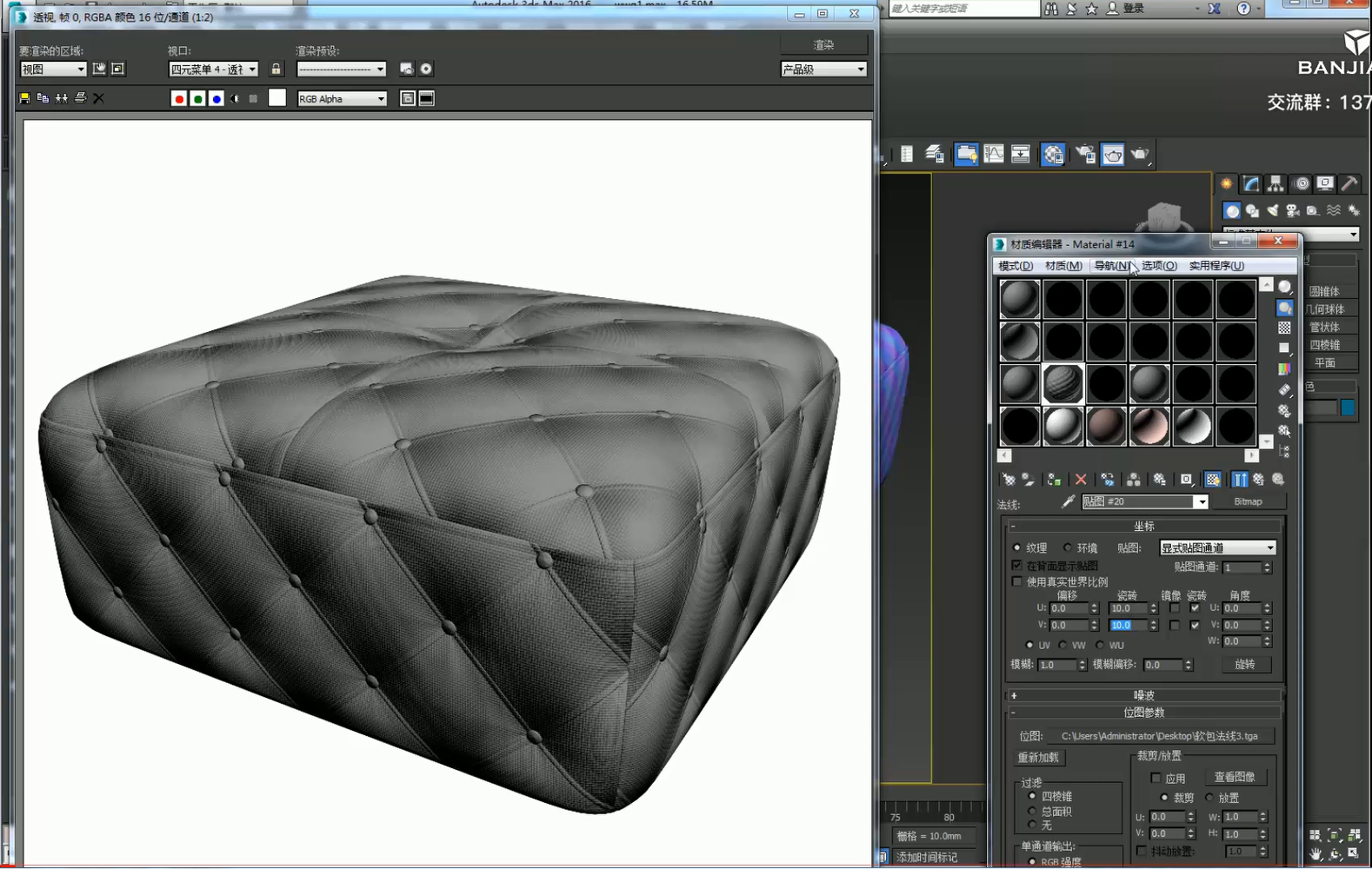Click the print image icon
The width and height of the screenshot is (1372, 869).
(80, 98)
